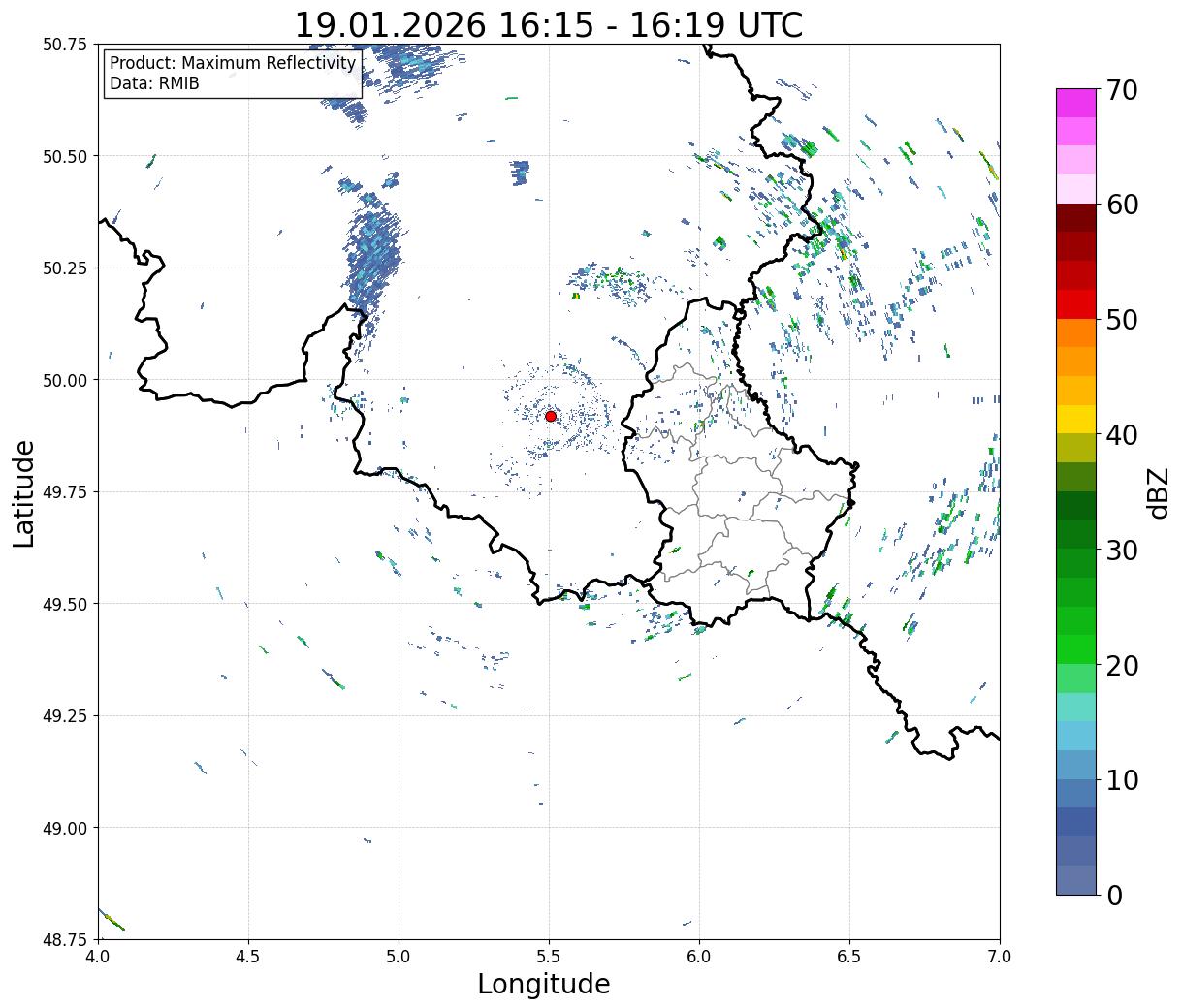Click the colorbar tick label 60
The width and height of the screenshot is (1182, 1008).
(x=1122, y=205)
